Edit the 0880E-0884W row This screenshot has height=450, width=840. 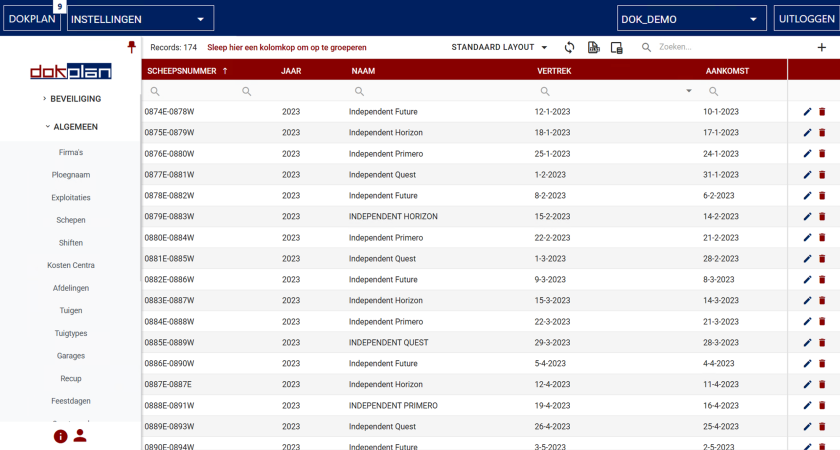tap(808, 238)
